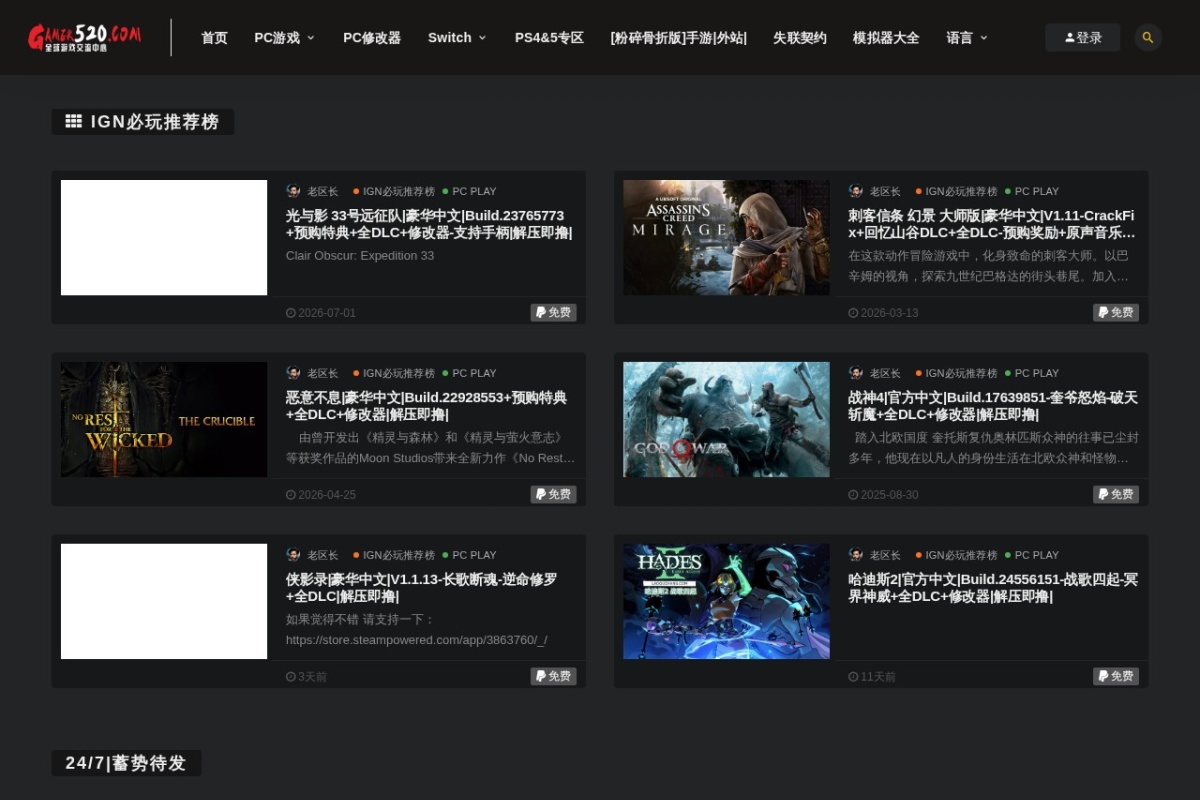Open 刺客信条 幻景 大师版 post title

992,224
